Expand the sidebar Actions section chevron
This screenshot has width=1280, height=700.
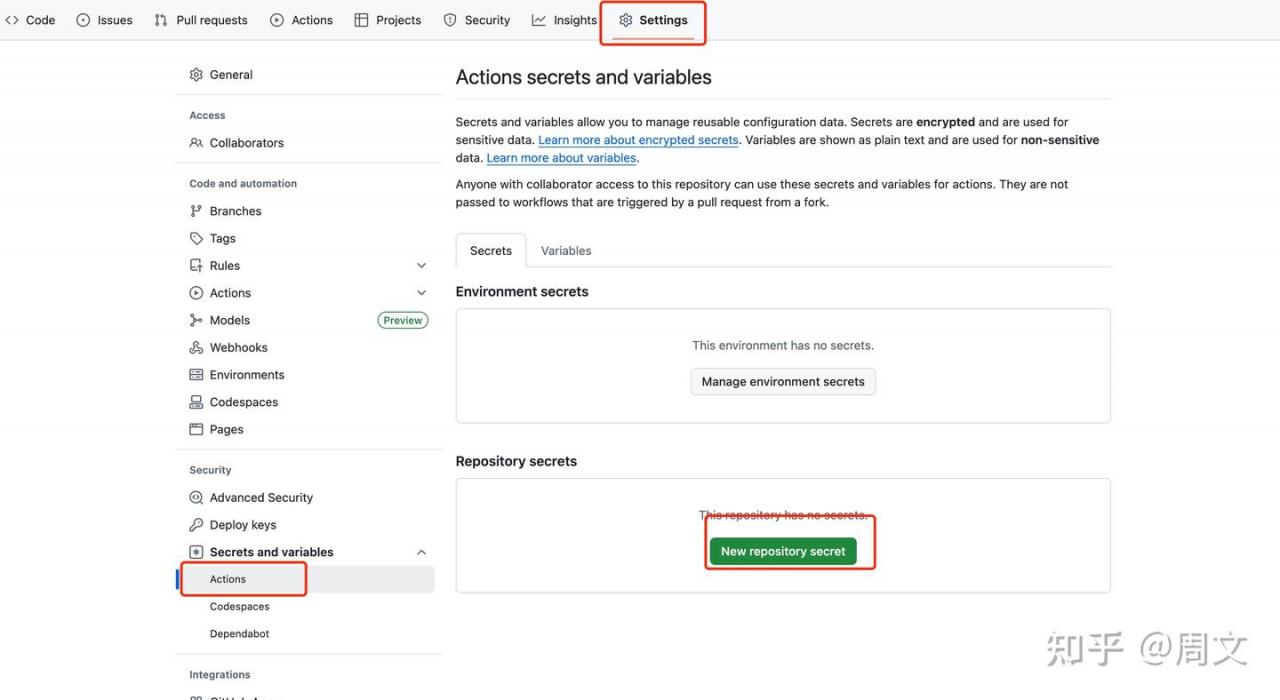coord(421,293)
